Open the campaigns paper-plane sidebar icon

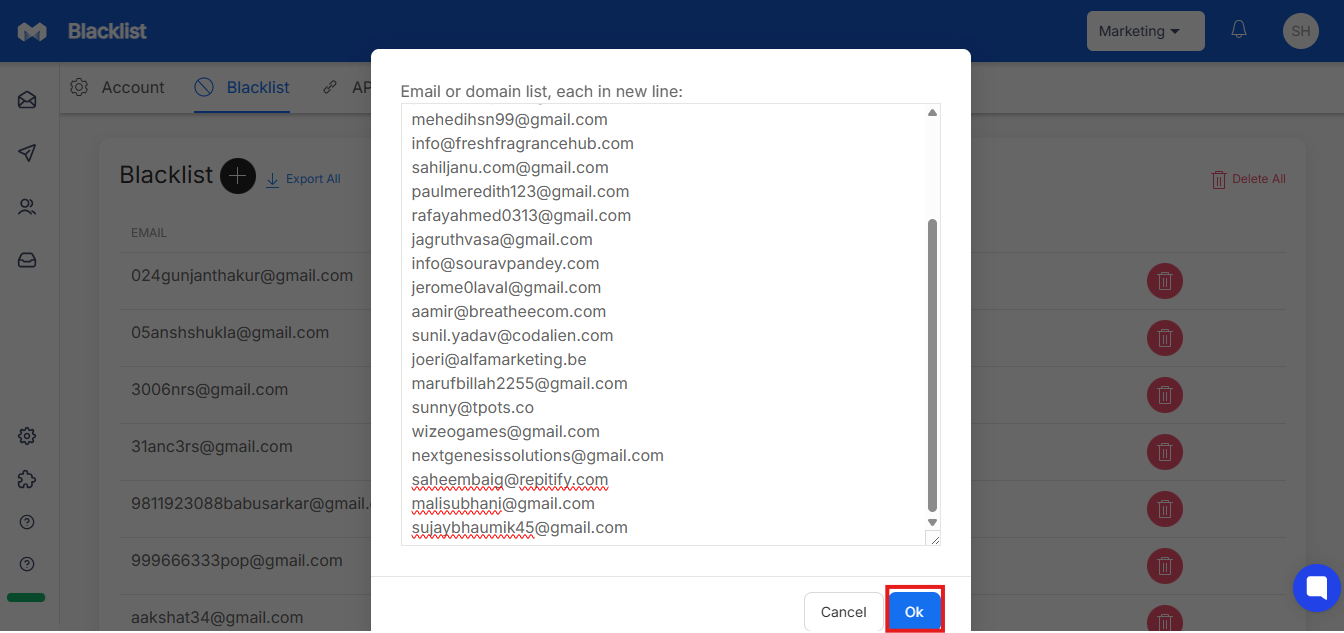(27, 153)
